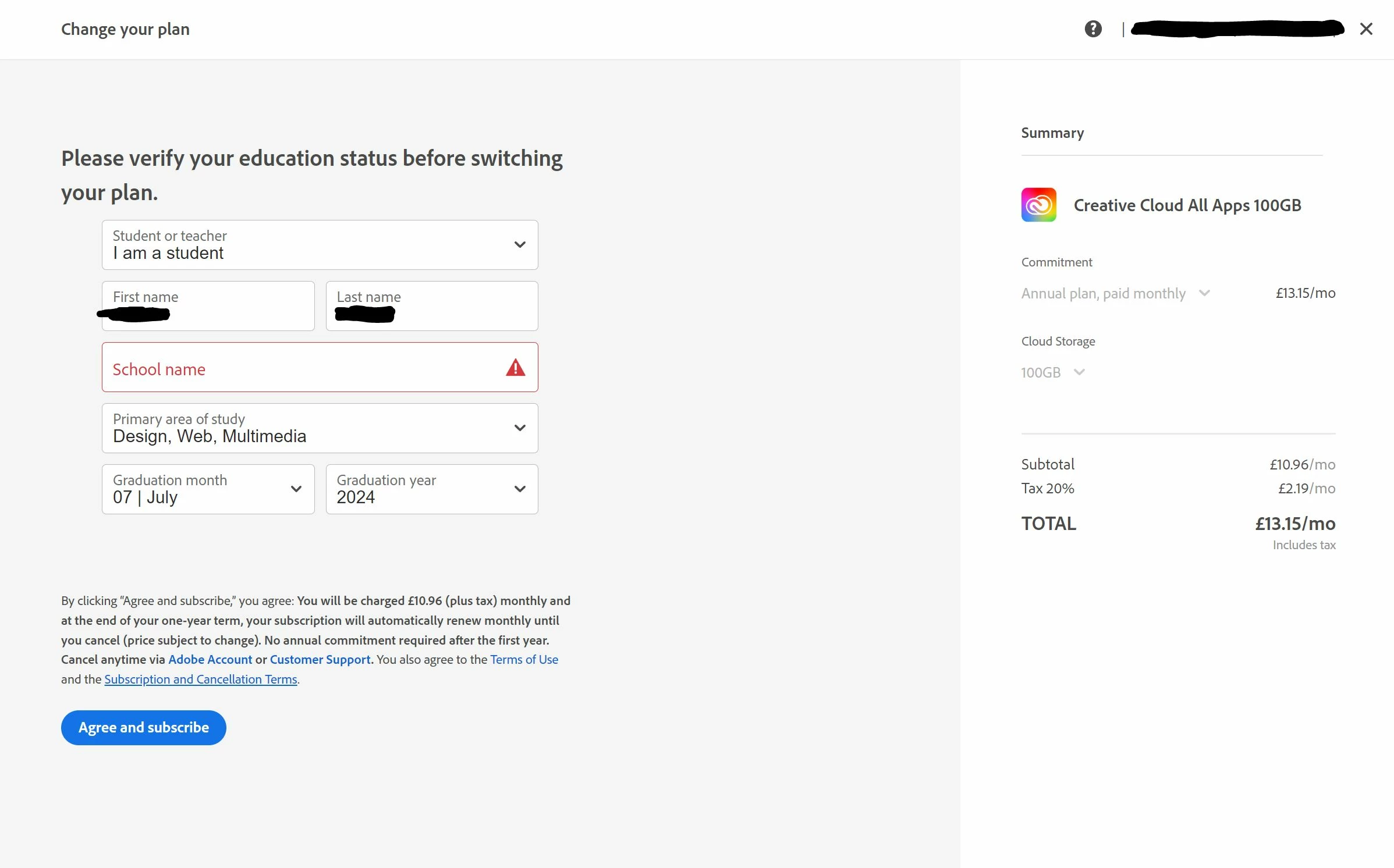1394x868 pixels.
Task: Open the Terms of Use link
Action: pyautogui.click(x=524, y=660)
